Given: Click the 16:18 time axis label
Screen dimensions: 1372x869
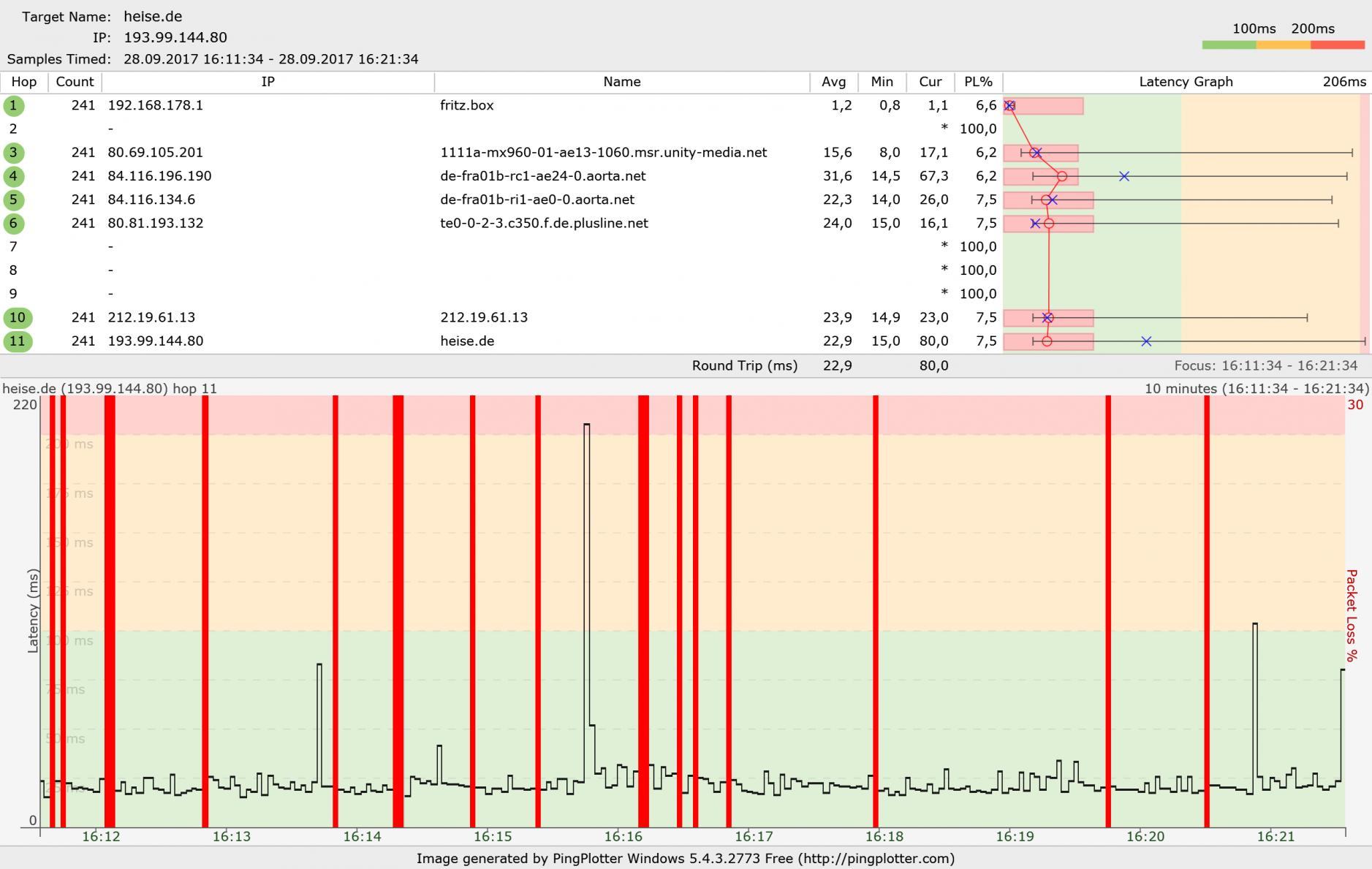Looking at the screenshot, I should click(x=884, y=837).
